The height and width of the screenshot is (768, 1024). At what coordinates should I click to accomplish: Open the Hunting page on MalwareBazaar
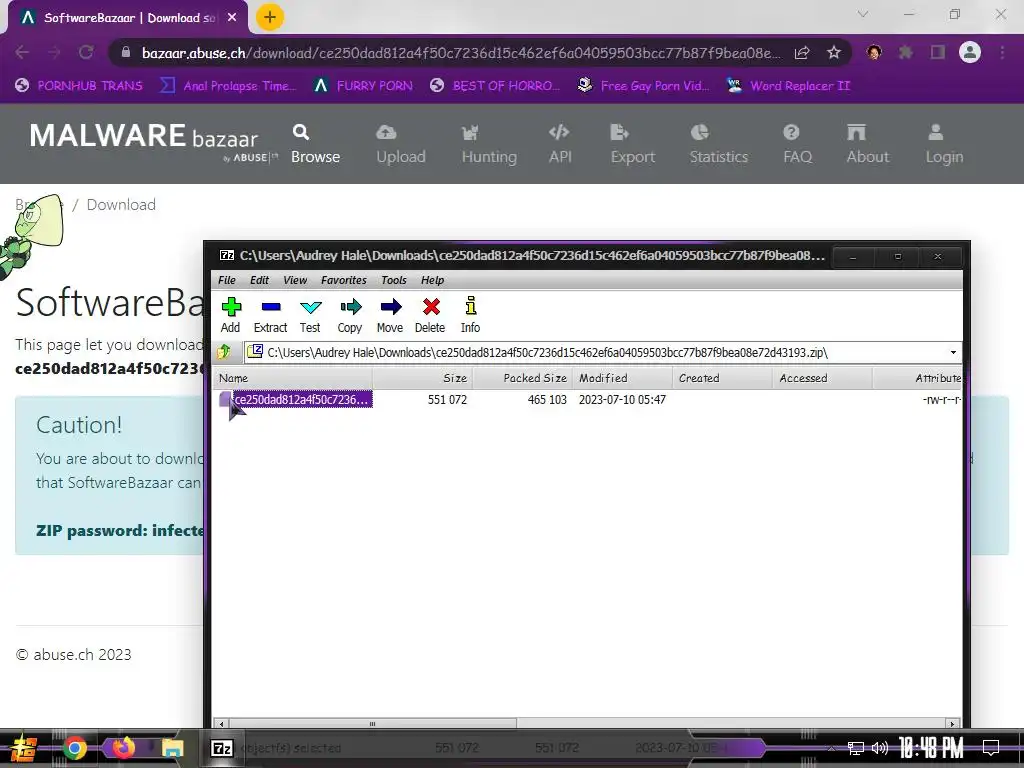[489, 144]
